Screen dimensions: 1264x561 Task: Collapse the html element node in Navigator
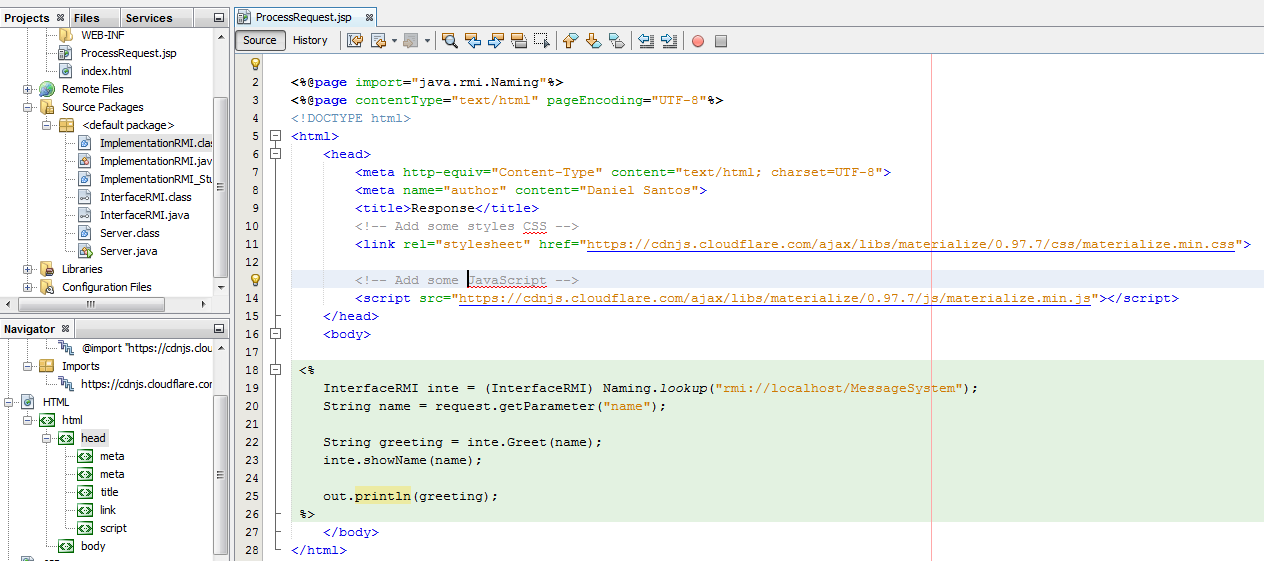point(27,420)
